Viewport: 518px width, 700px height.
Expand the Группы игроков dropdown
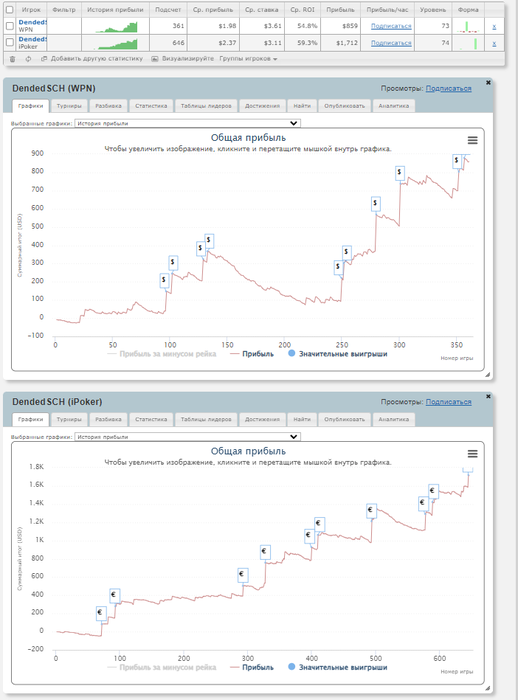248,59
